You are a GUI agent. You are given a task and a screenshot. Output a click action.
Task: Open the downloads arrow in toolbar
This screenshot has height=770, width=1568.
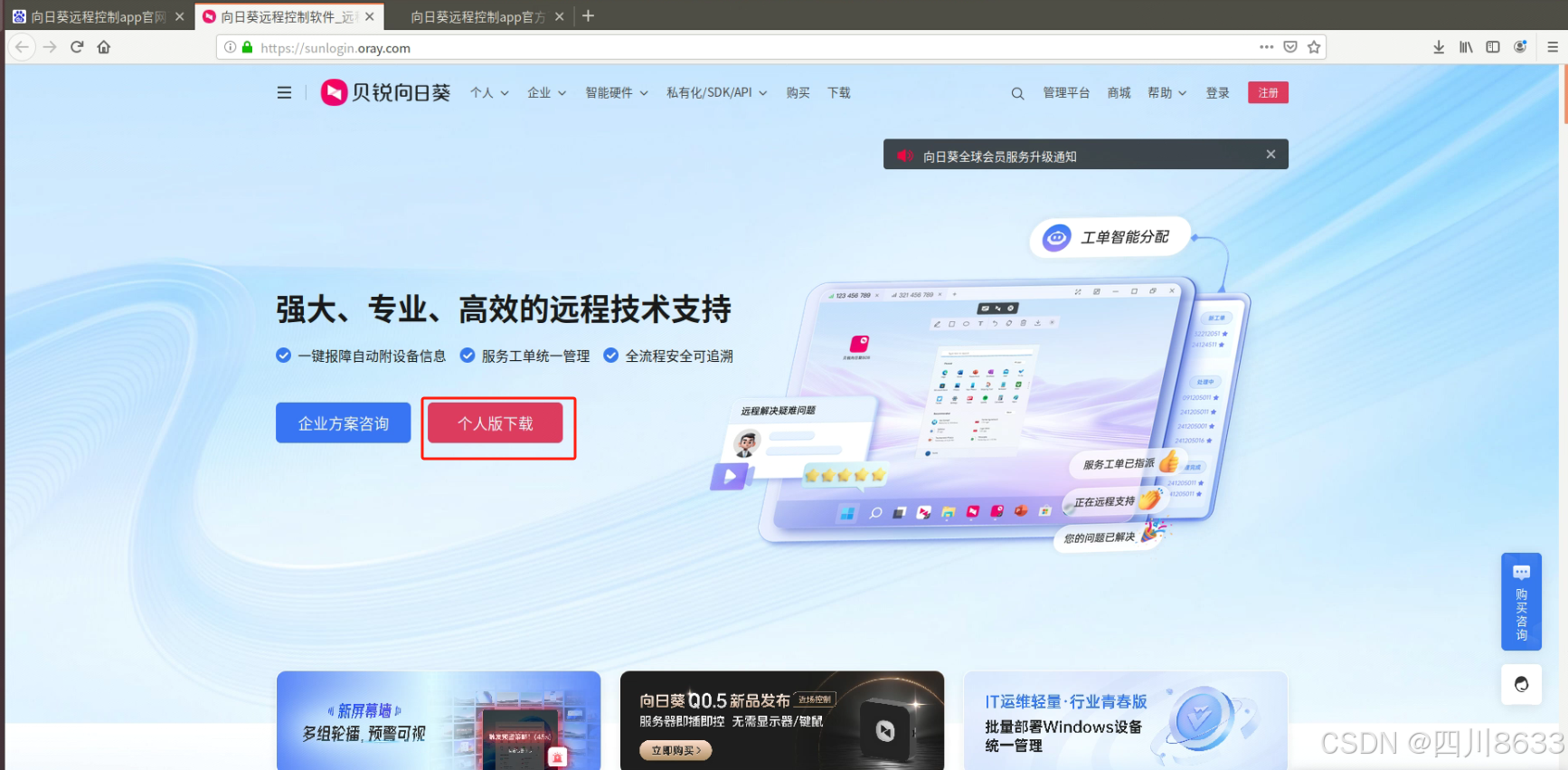pos(1439,47)
